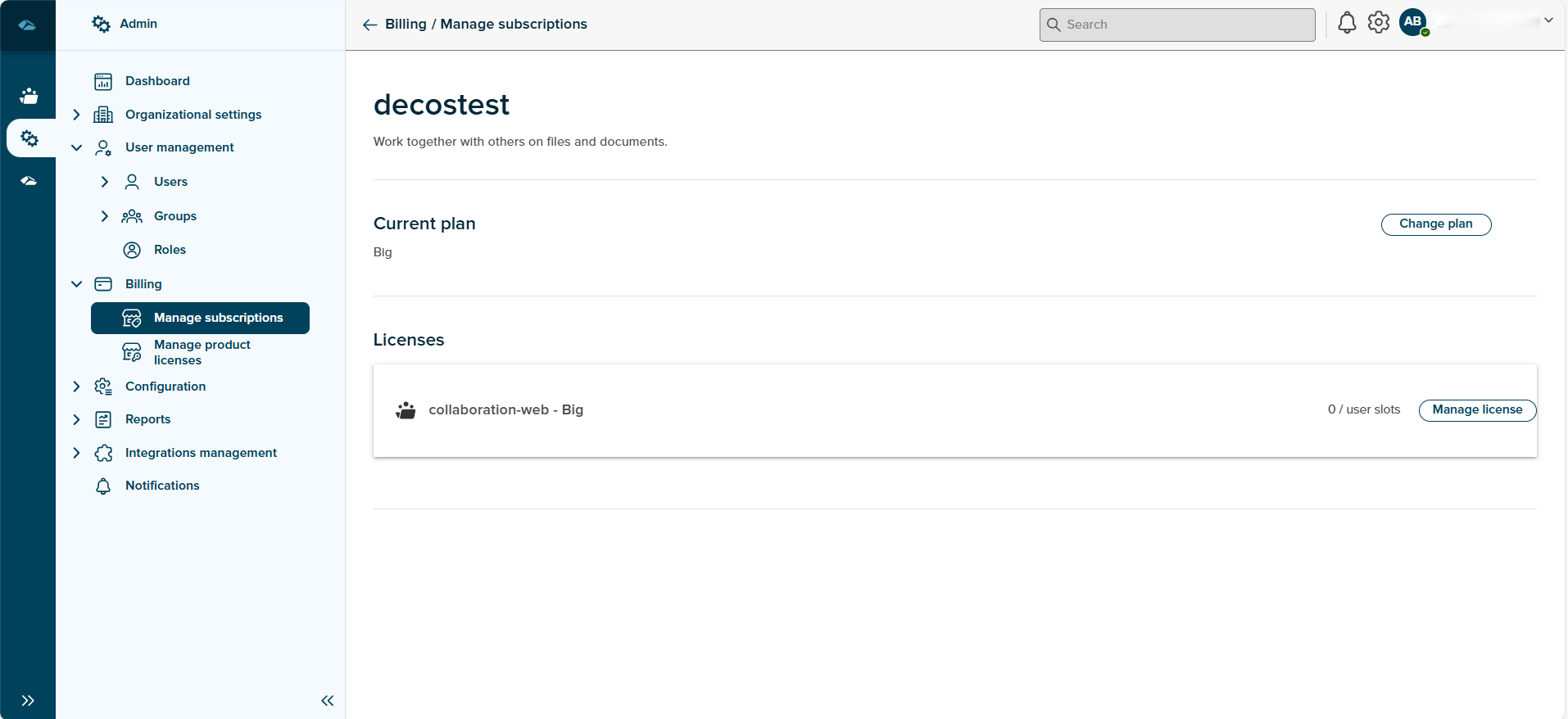This screenshot has width=1568, height=719.
Task: Click the cloud logo at top of rail
Action: click(27, 25)
